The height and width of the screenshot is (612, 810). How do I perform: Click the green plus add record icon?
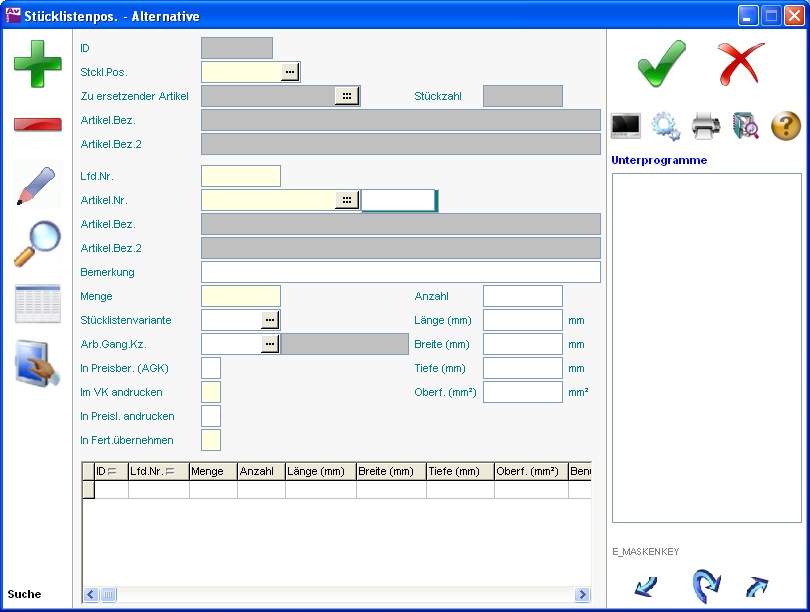[x=37, y=64]
